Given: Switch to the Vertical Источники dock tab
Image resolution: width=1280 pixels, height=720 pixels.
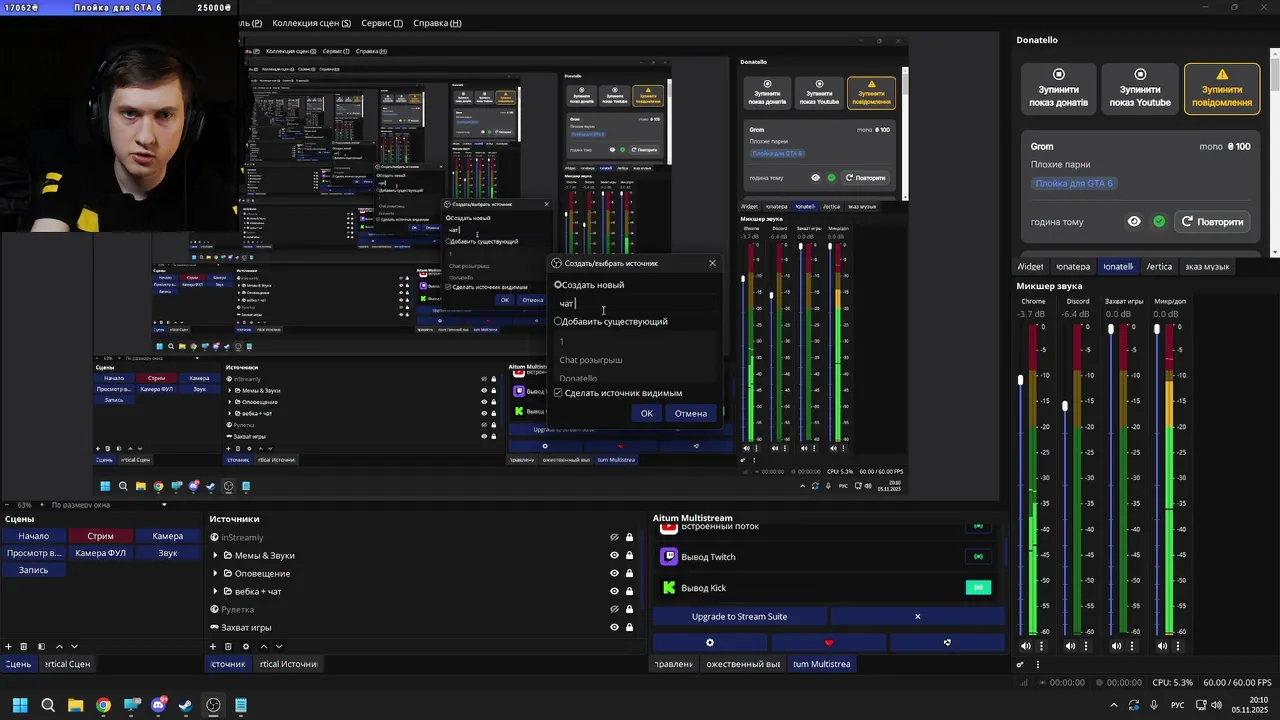Looking at the screenshot, I should tap(288, 664).
